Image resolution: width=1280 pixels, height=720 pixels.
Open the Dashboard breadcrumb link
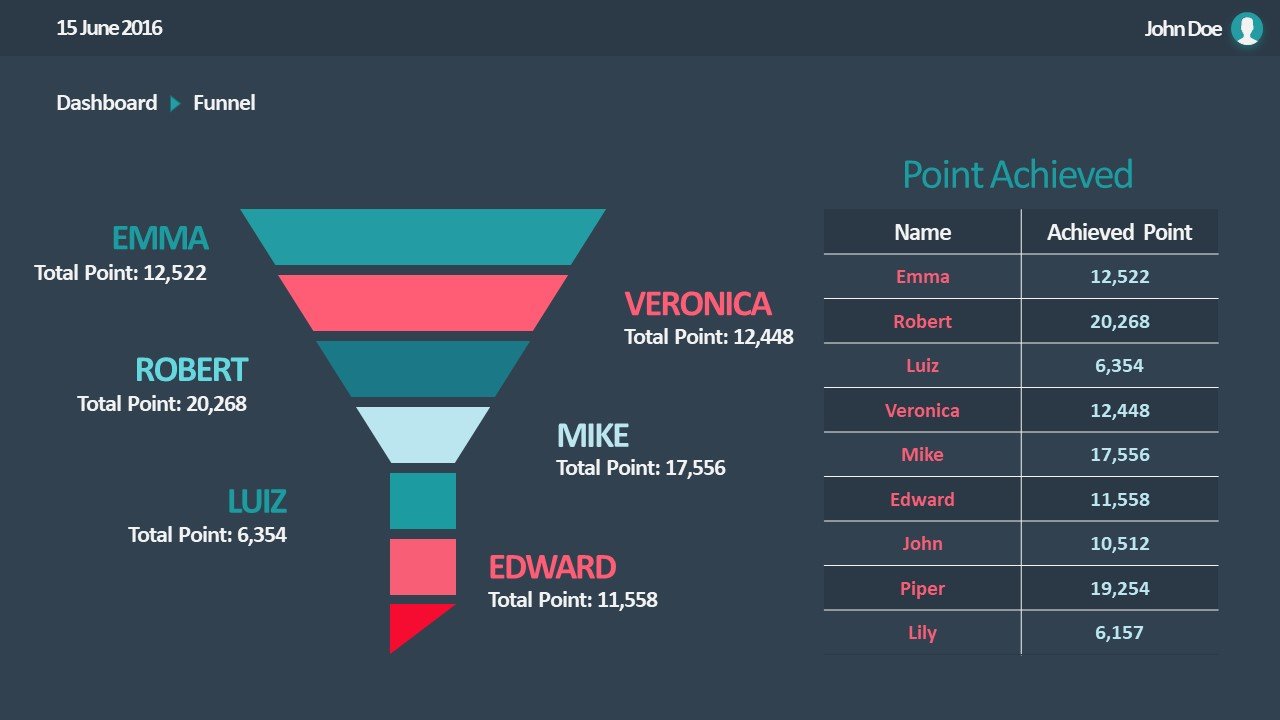click(107, 103)
